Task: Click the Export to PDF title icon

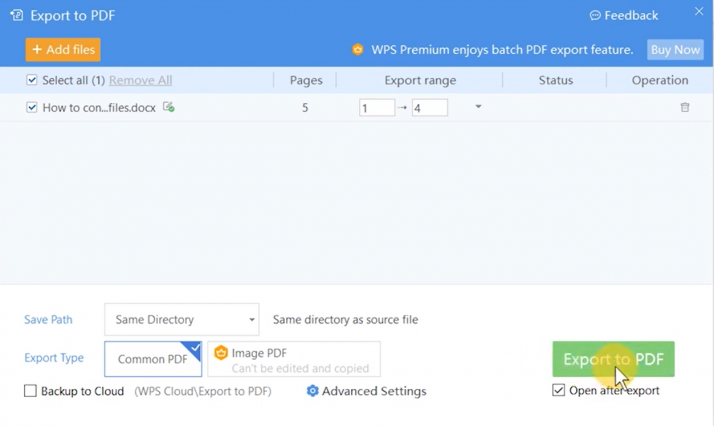Action: coord(17,15)
